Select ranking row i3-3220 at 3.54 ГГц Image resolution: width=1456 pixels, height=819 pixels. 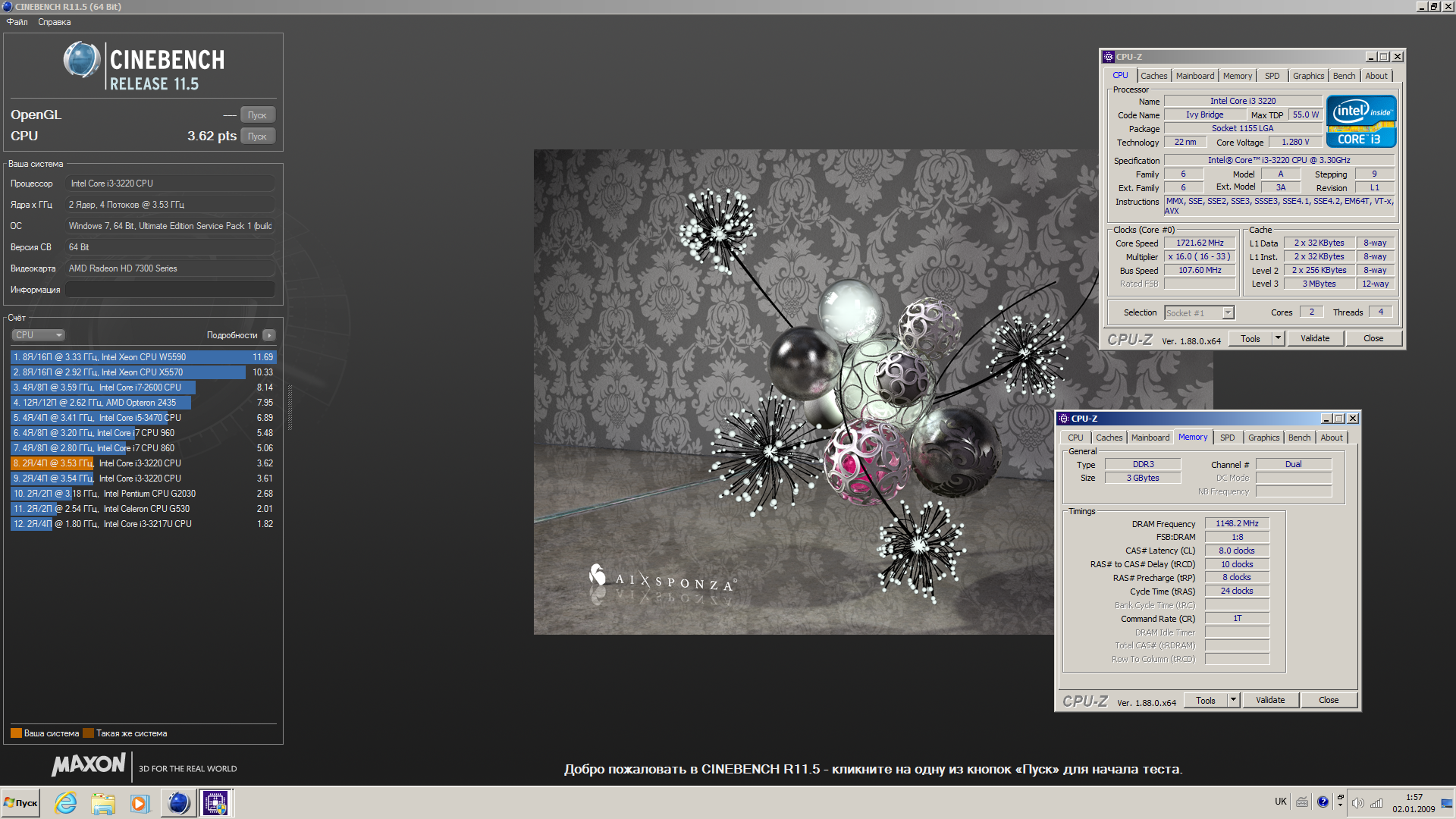click(143, 479)
